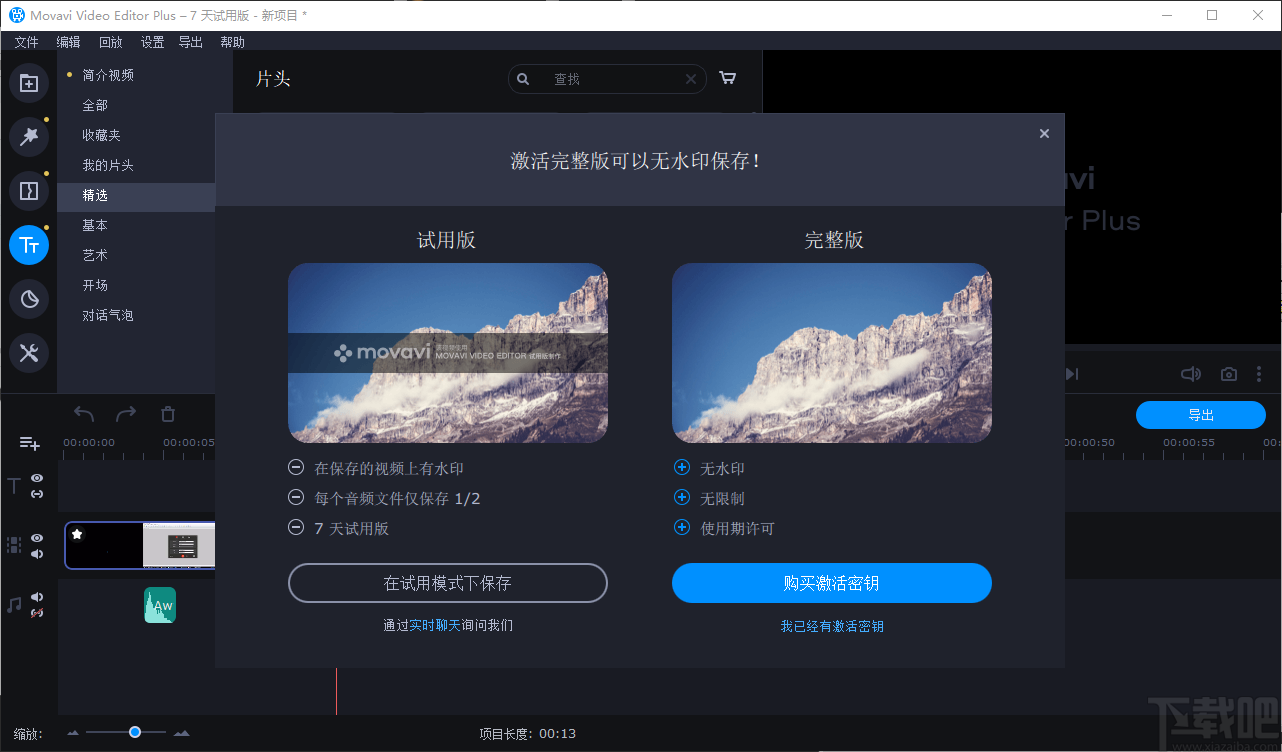
Task: Click the redo arrow above the timeline
Action: pyautogui.click(x=126, y=414)
